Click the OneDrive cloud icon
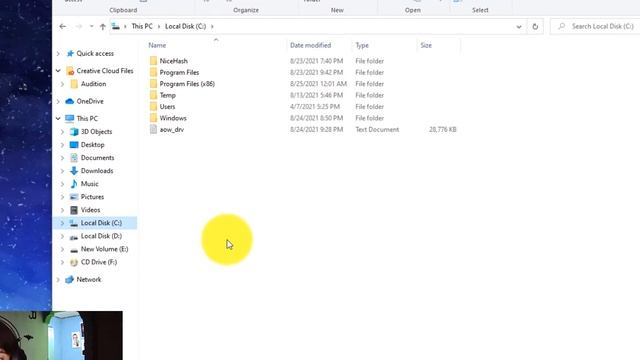Screen dimensions: 640x360 tap(70, 101)
